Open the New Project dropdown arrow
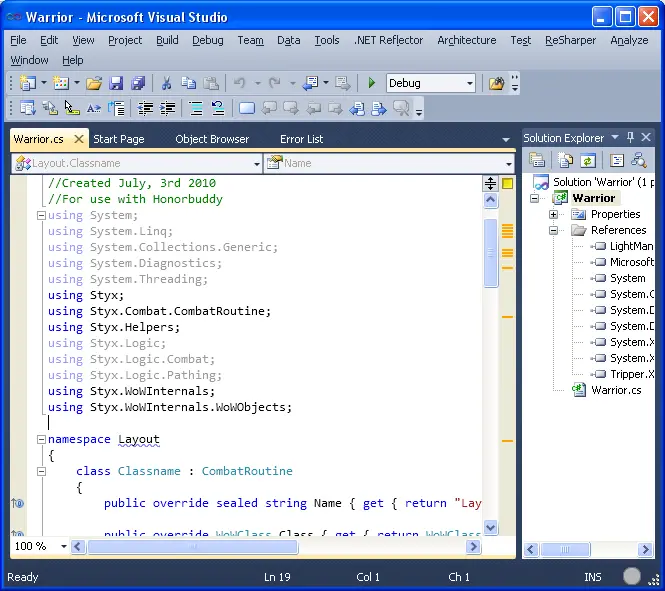This screenshot has height=591, width=665. 44,83
